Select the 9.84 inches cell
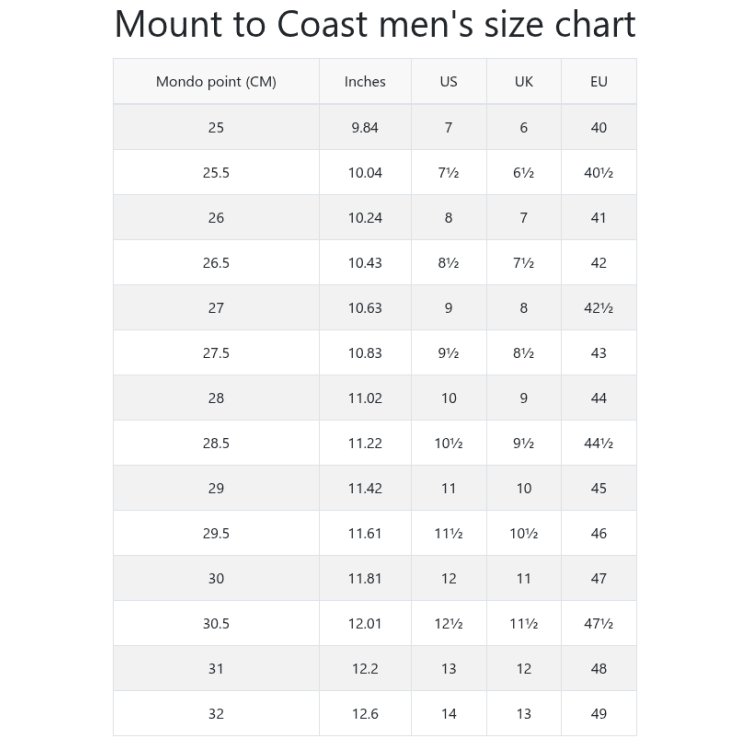This screenshot has width=750, height=750. click(x=365, y=127)
